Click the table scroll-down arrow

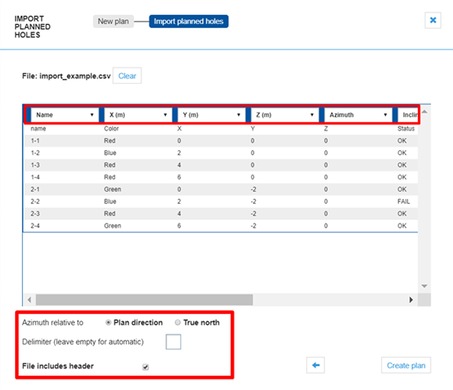(424, 286)
